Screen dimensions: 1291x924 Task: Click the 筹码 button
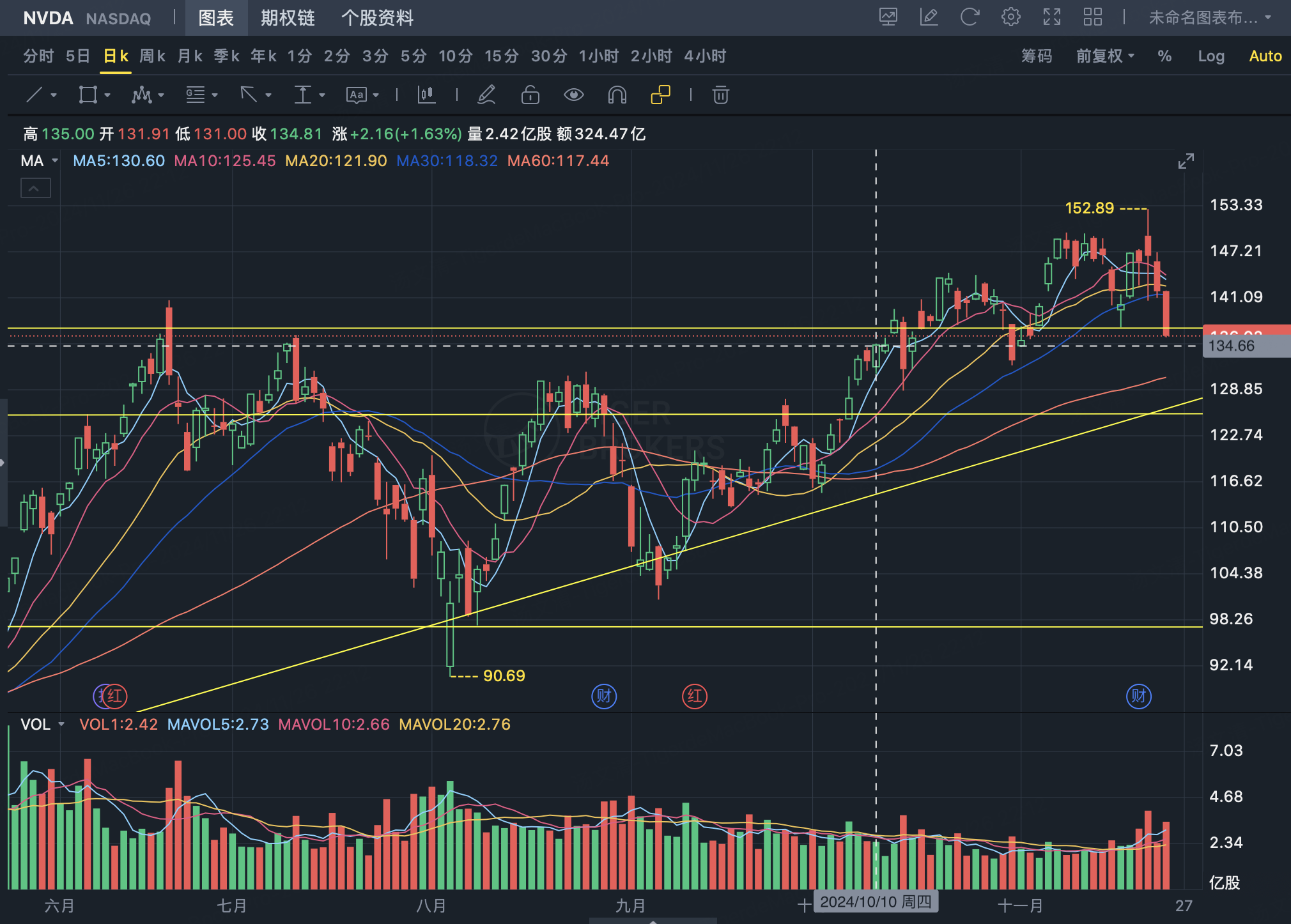[x=1036, y=56]
